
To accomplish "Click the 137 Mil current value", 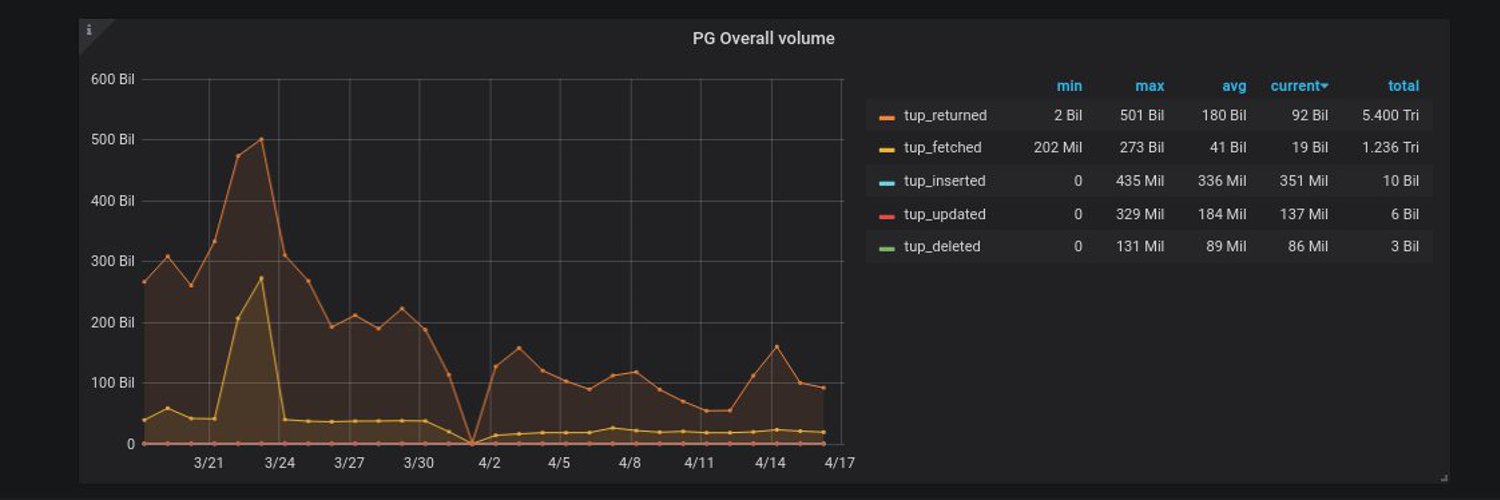I will [x=1304, y=214].
